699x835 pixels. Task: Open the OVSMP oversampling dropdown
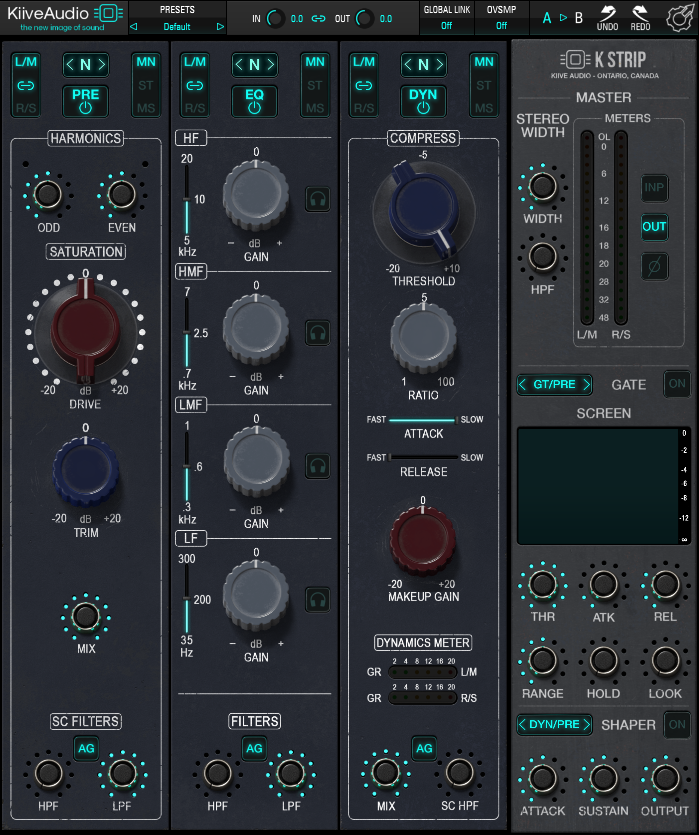501,26
